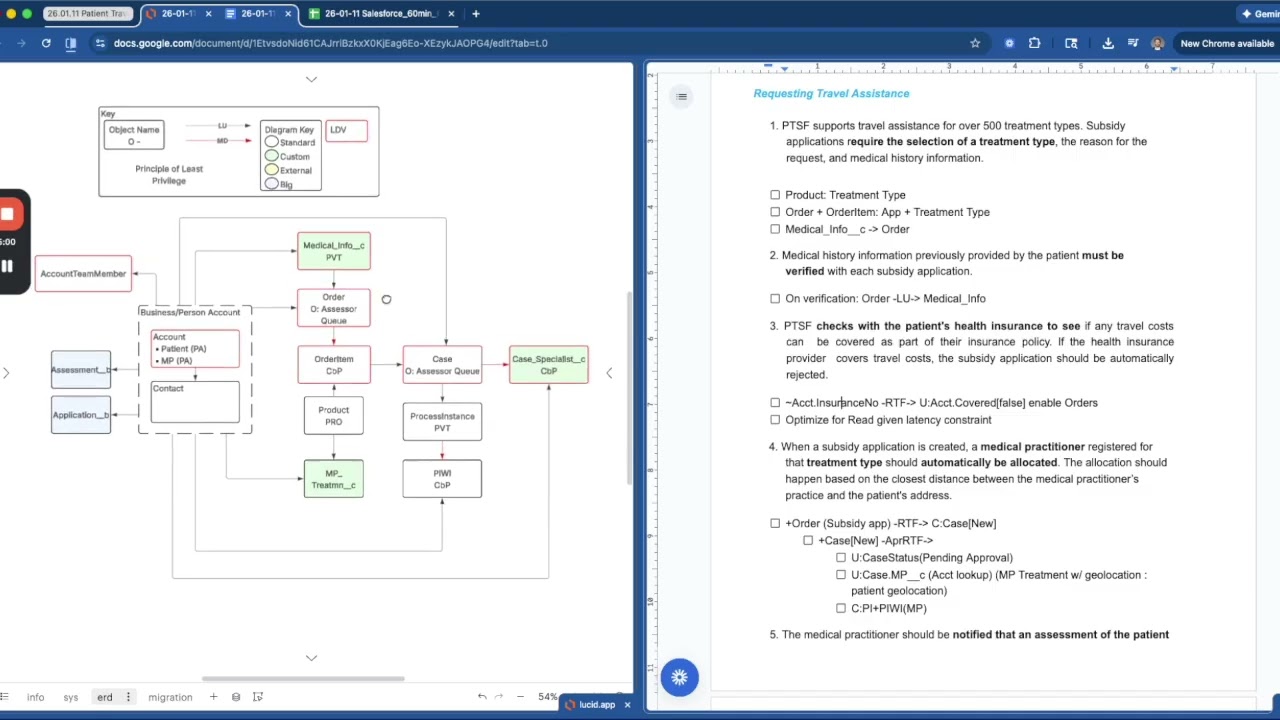1280x720 pixels.
Task: Click the docs.google.com address bar
Action: click(536, 43)
